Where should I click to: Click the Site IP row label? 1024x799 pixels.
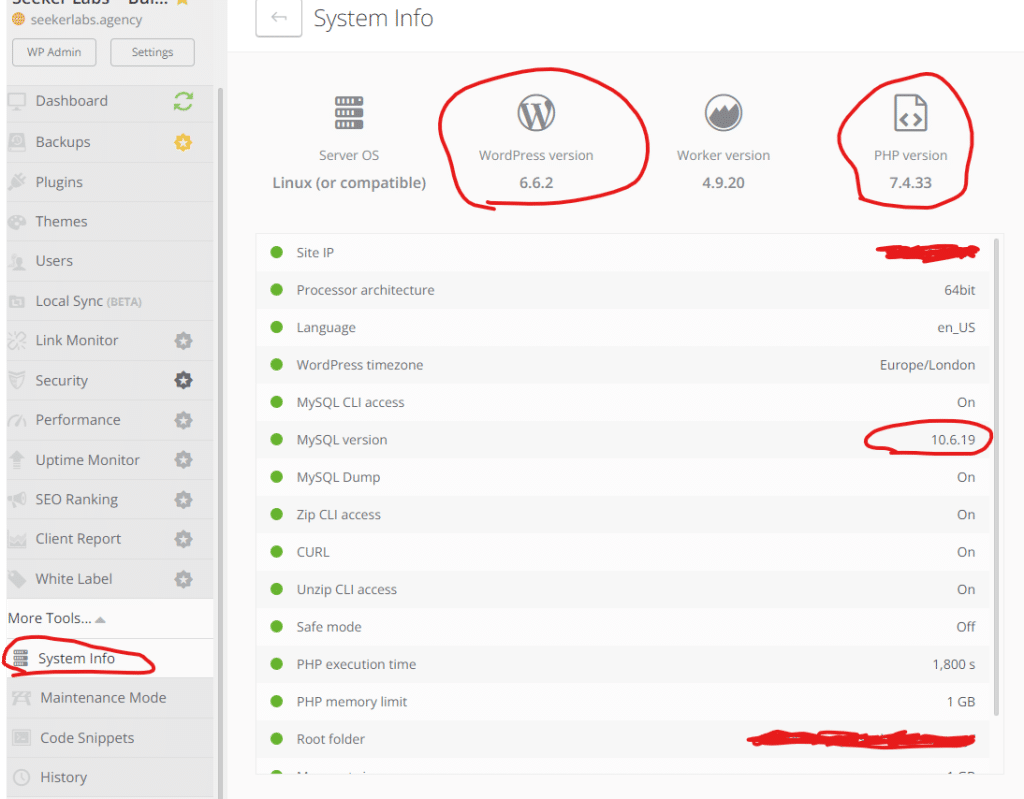click(x=315, y=253)
